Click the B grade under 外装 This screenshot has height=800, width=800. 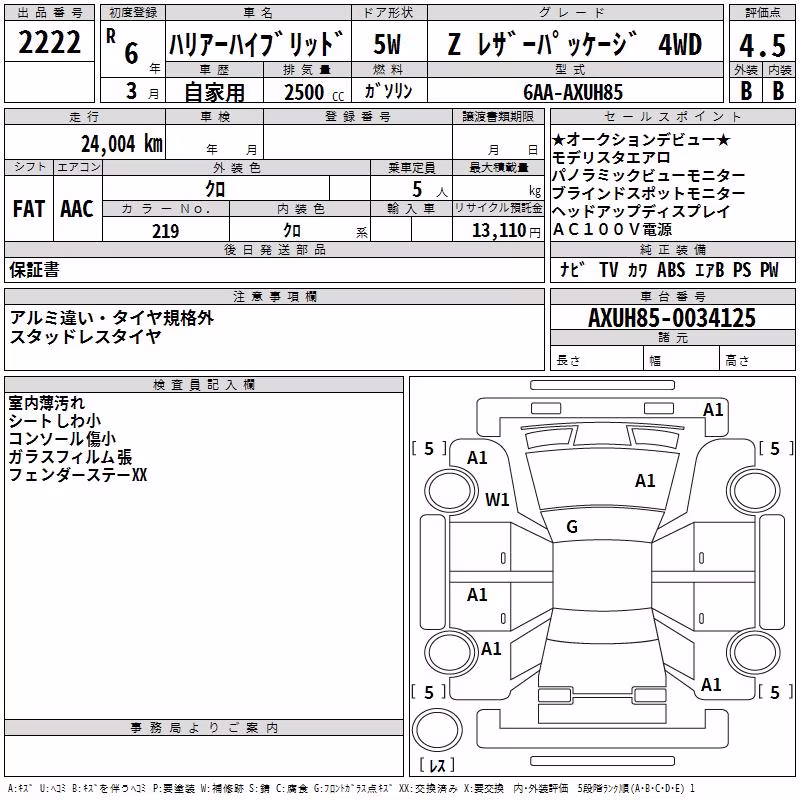(x=746, y=91)
